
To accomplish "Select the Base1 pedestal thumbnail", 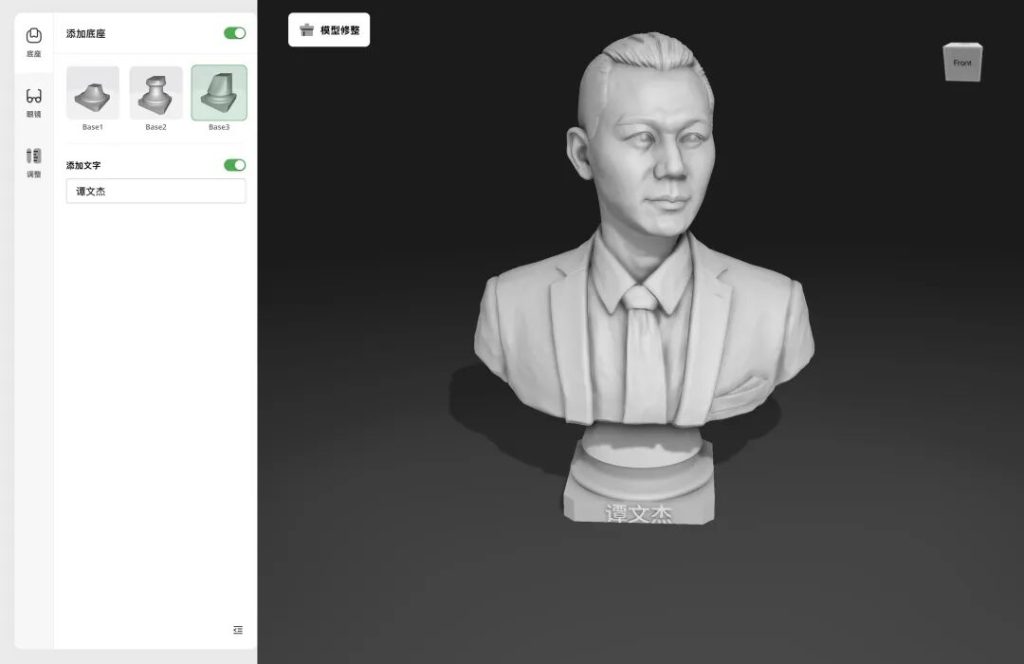I will click(93, 93).
